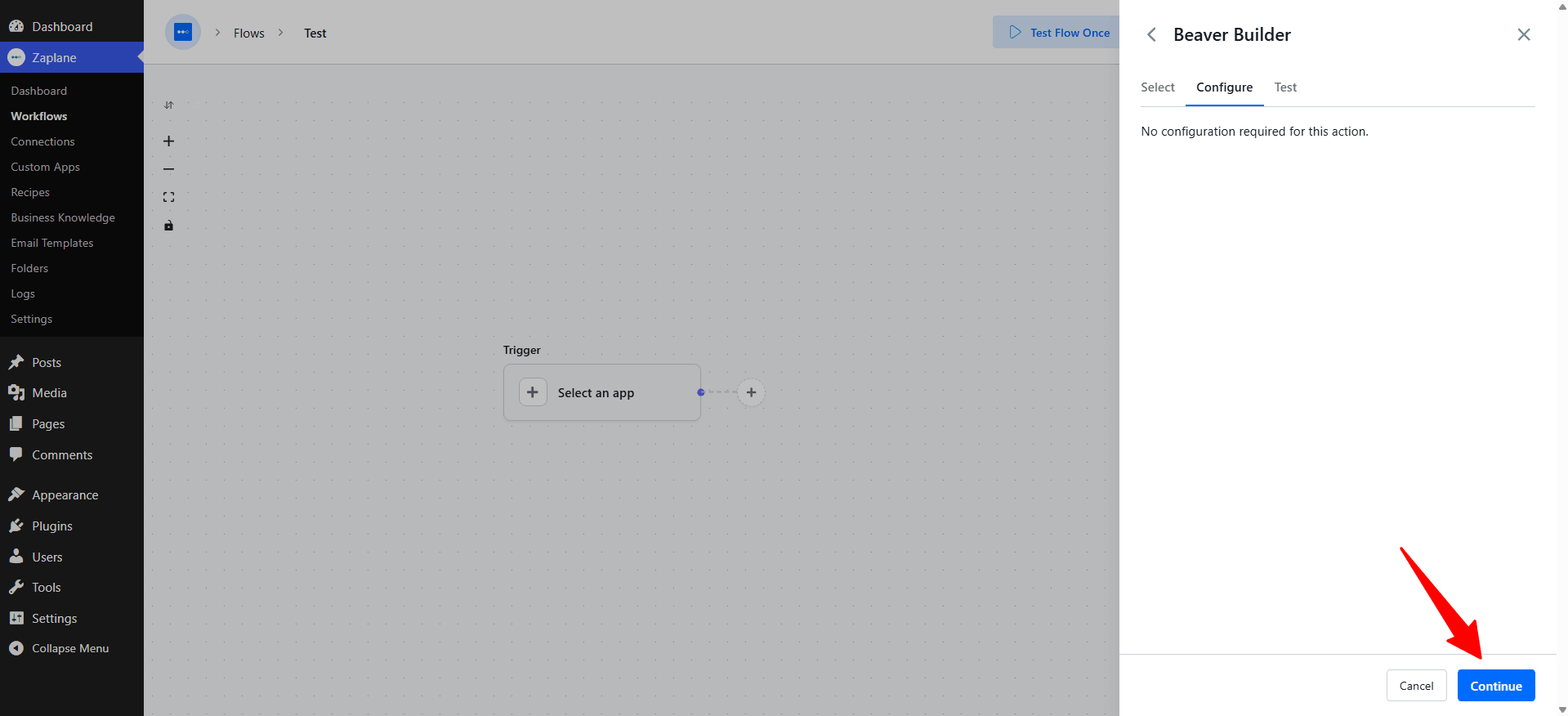This screenshot has height=716, width=1568.
Task: Click the WordPress Dashboard gauge icon
Action: click(x=16, y=26)
